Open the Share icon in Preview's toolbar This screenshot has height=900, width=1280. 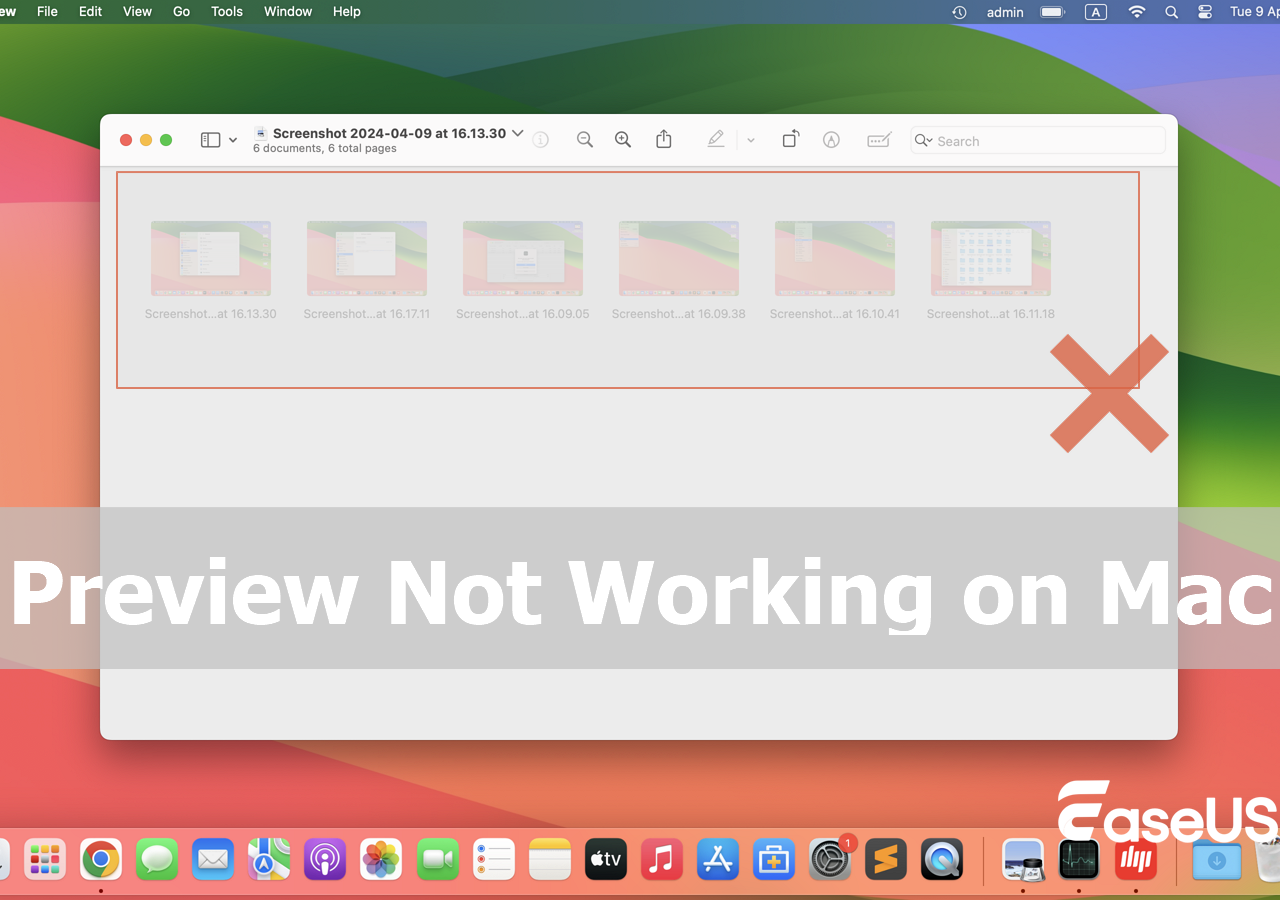663,139
